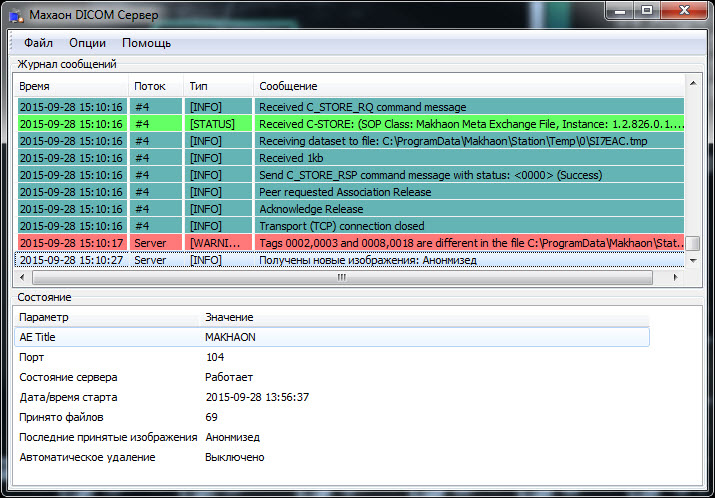Screen dimensions: 715x498
Task: Select the Порт parameter row
Action: (x=332, y=357)
